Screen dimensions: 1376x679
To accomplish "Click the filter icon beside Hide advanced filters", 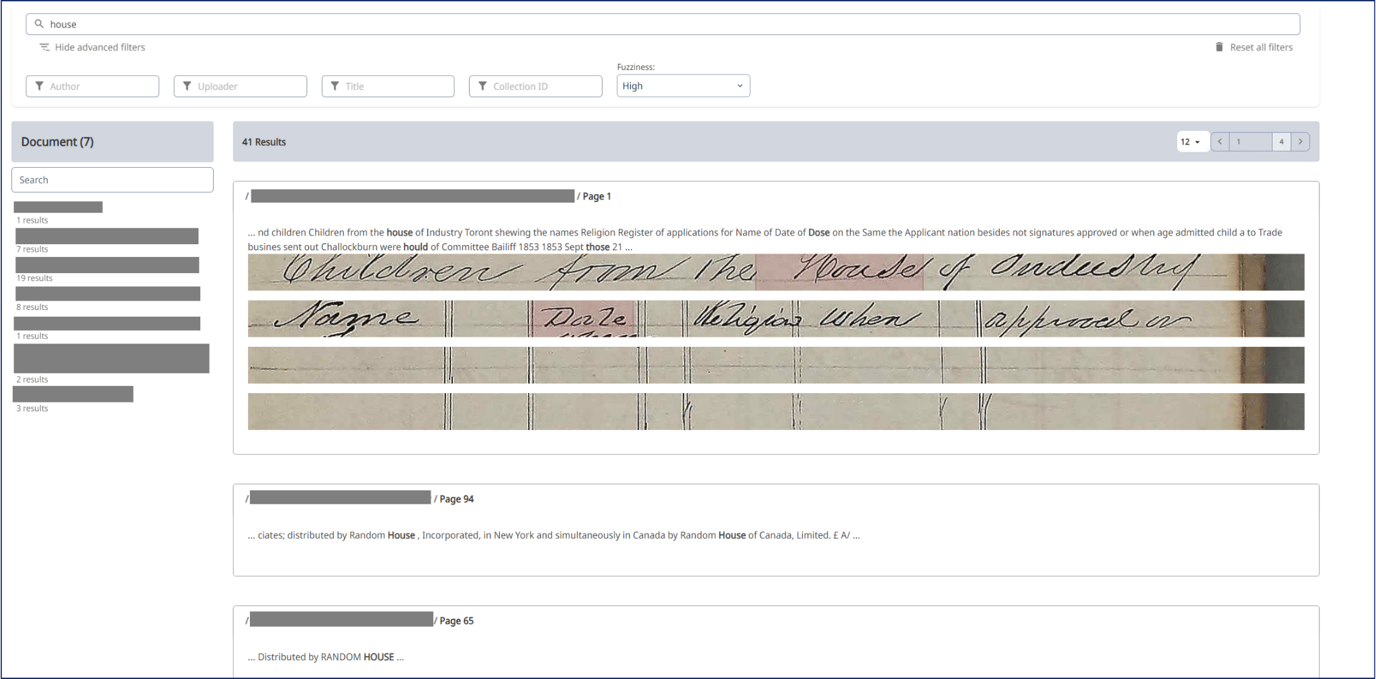I will (44, 47).
